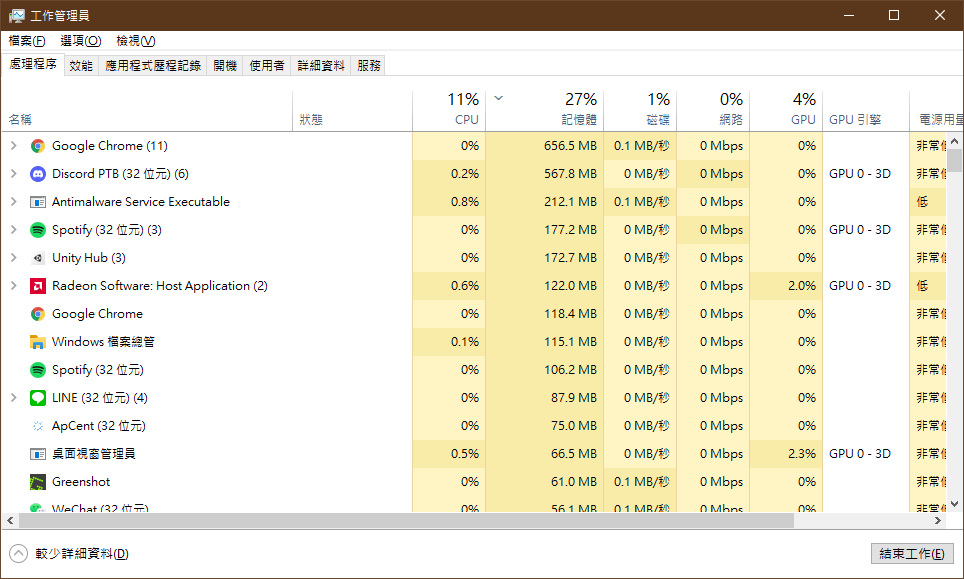
Task: Click the 桌面視窗管理員 process icon
Action: click(38, 454)
